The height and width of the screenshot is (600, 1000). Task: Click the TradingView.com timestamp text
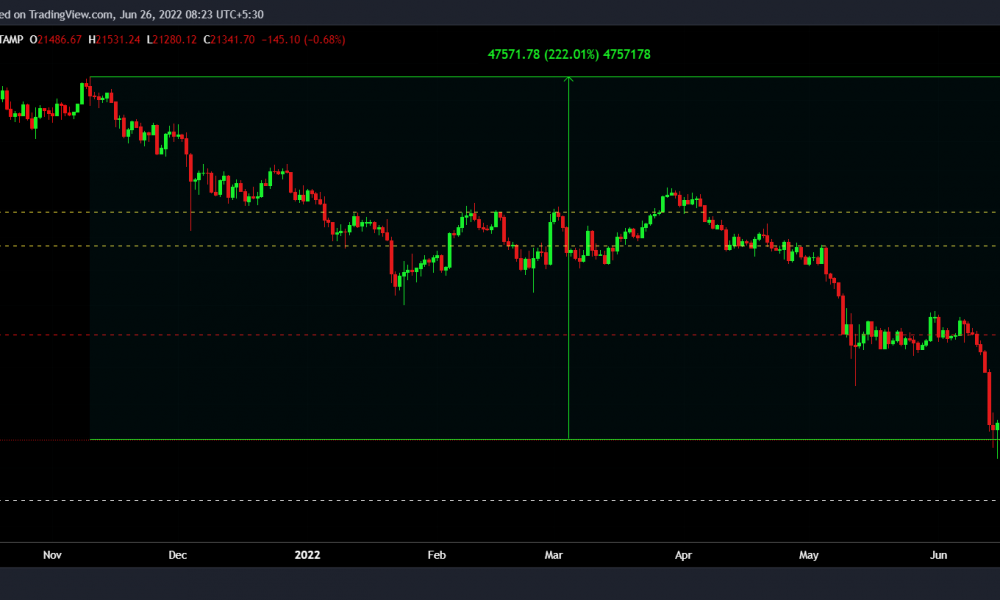[131, 14]
